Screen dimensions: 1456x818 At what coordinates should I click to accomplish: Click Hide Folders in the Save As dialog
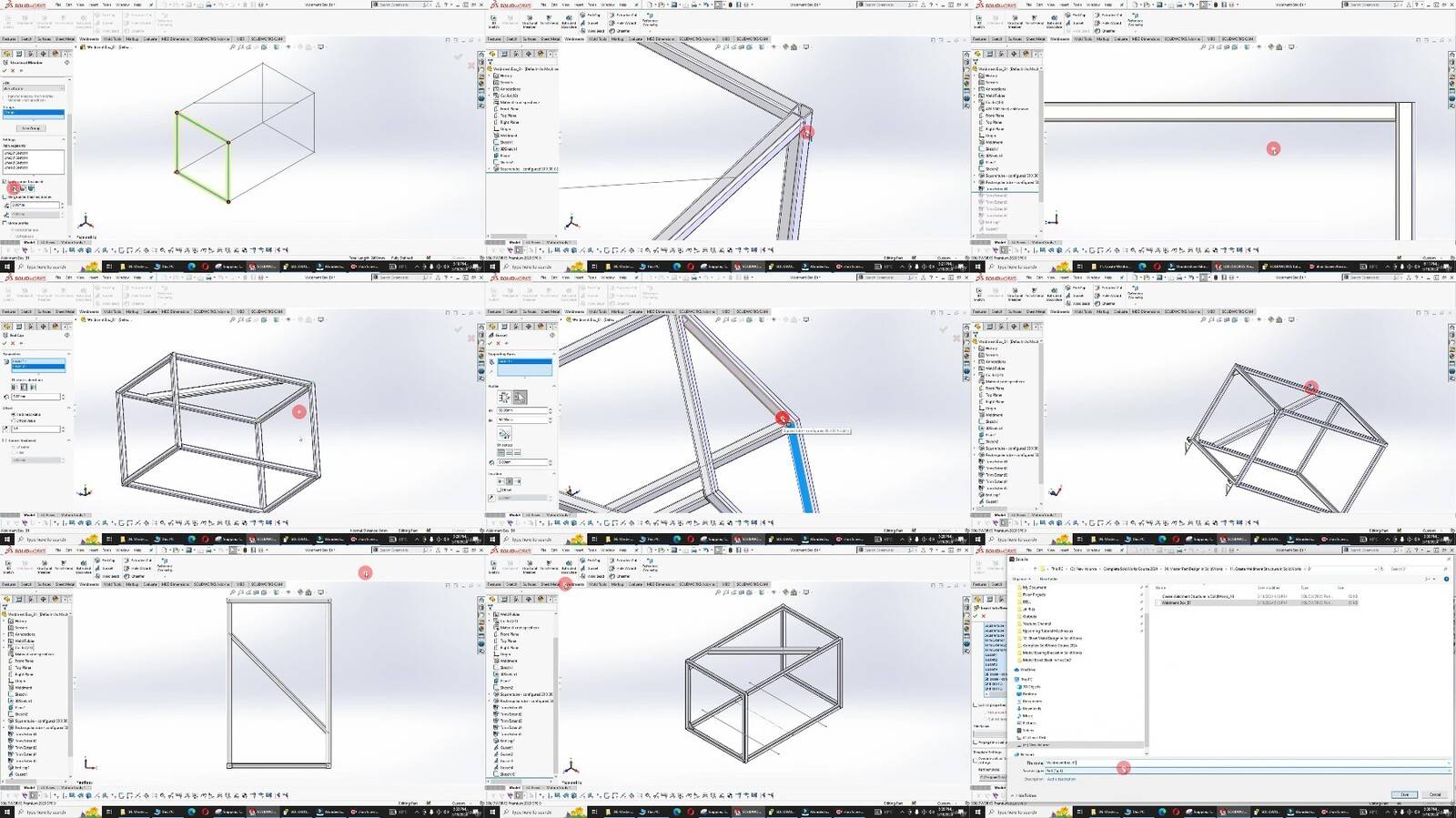pos(1026,795)
